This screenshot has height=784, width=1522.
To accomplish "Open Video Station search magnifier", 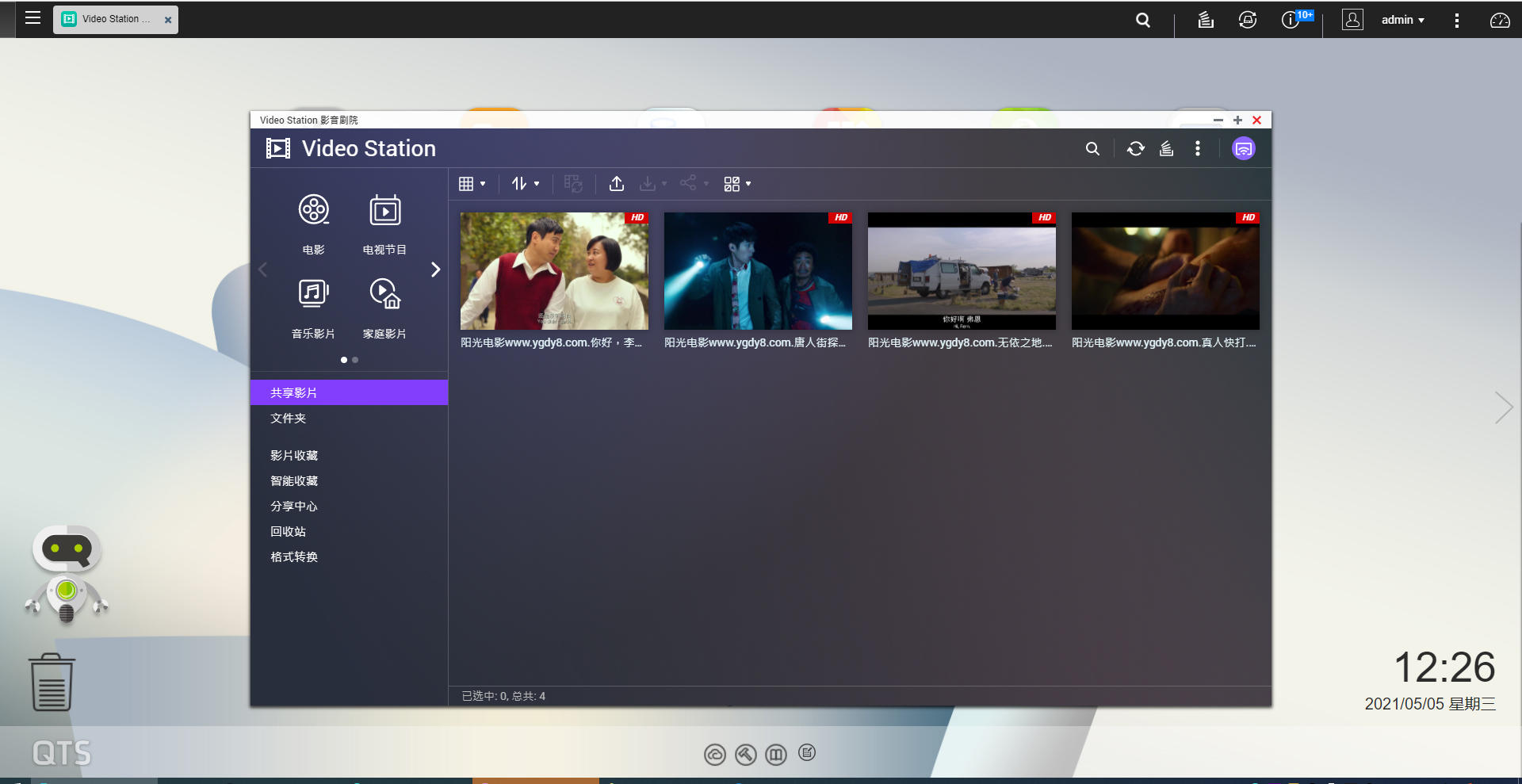I will tap(1092, 149).
